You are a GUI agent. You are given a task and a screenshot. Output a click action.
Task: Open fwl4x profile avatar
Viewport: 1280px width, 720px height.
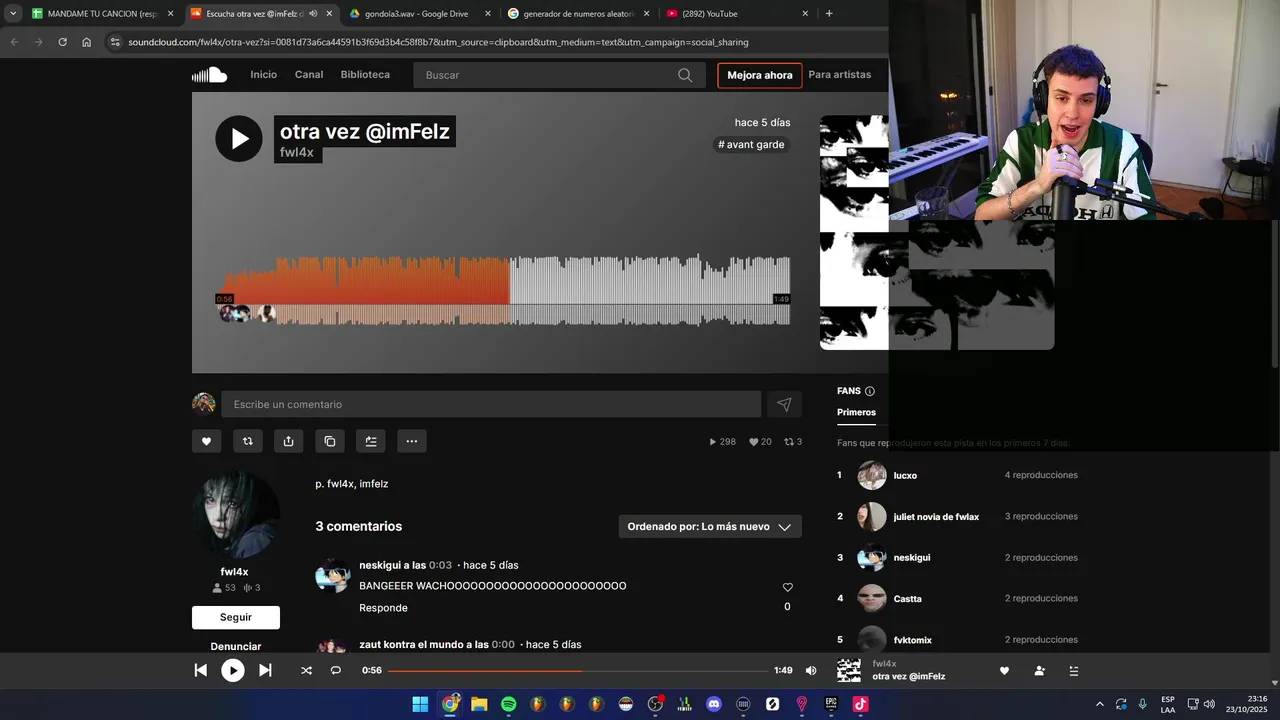pyautogui.click(x=236, y=514)
